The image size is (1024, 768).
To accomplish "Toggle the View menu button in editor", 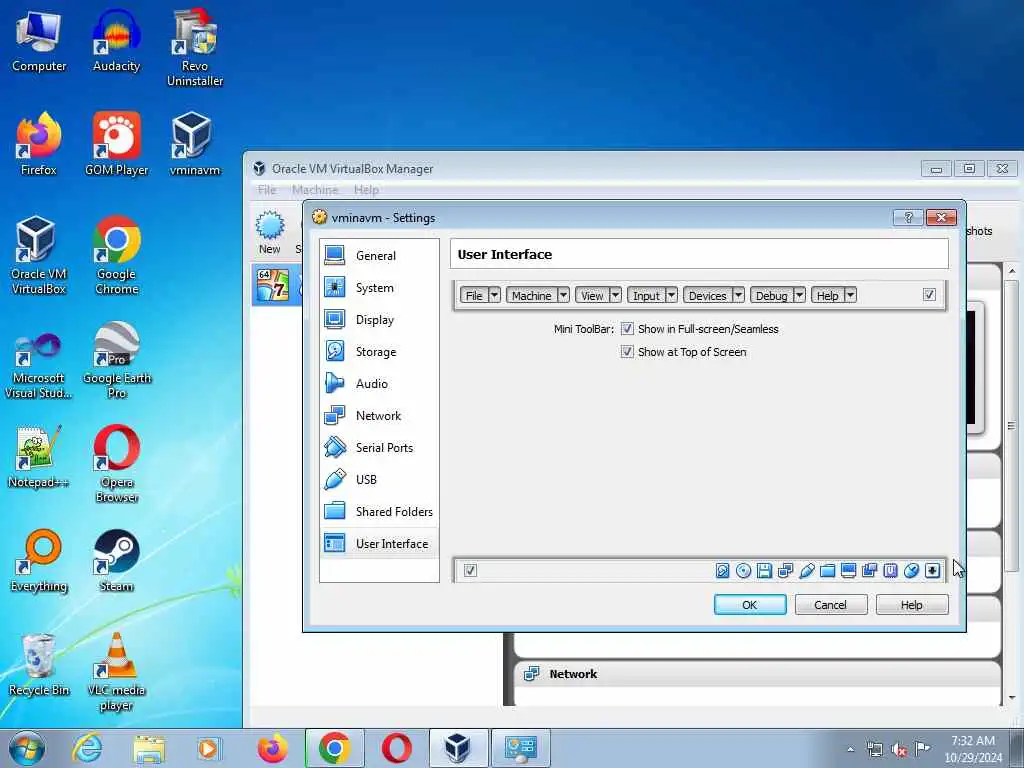I will click(x=592, y=295).
